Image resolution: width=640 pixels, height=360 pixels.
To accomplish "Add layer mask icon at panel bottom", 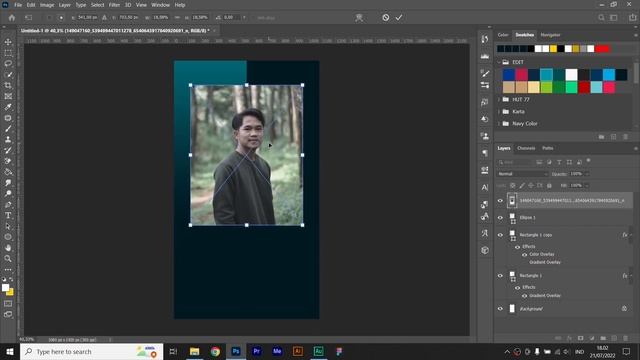I will (580, 338).
